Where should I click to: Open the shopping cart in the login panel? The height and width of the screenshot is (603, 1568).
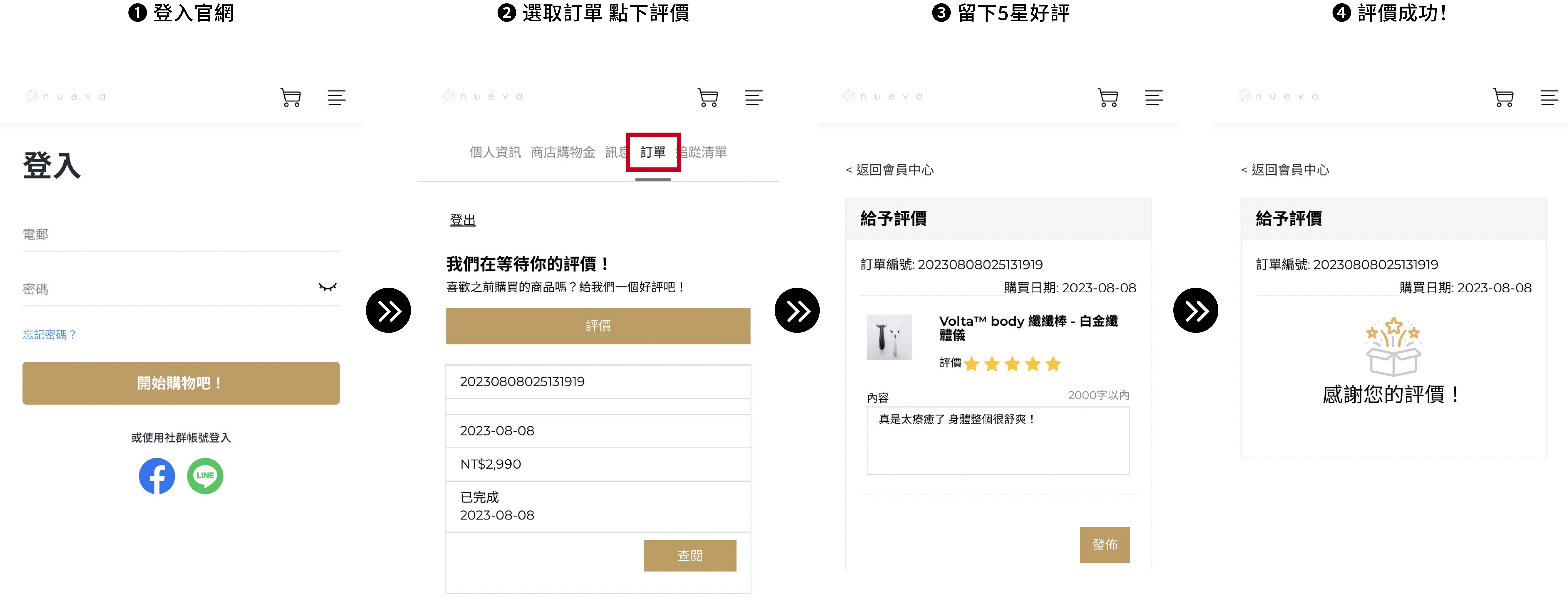[x=291, y=97]
